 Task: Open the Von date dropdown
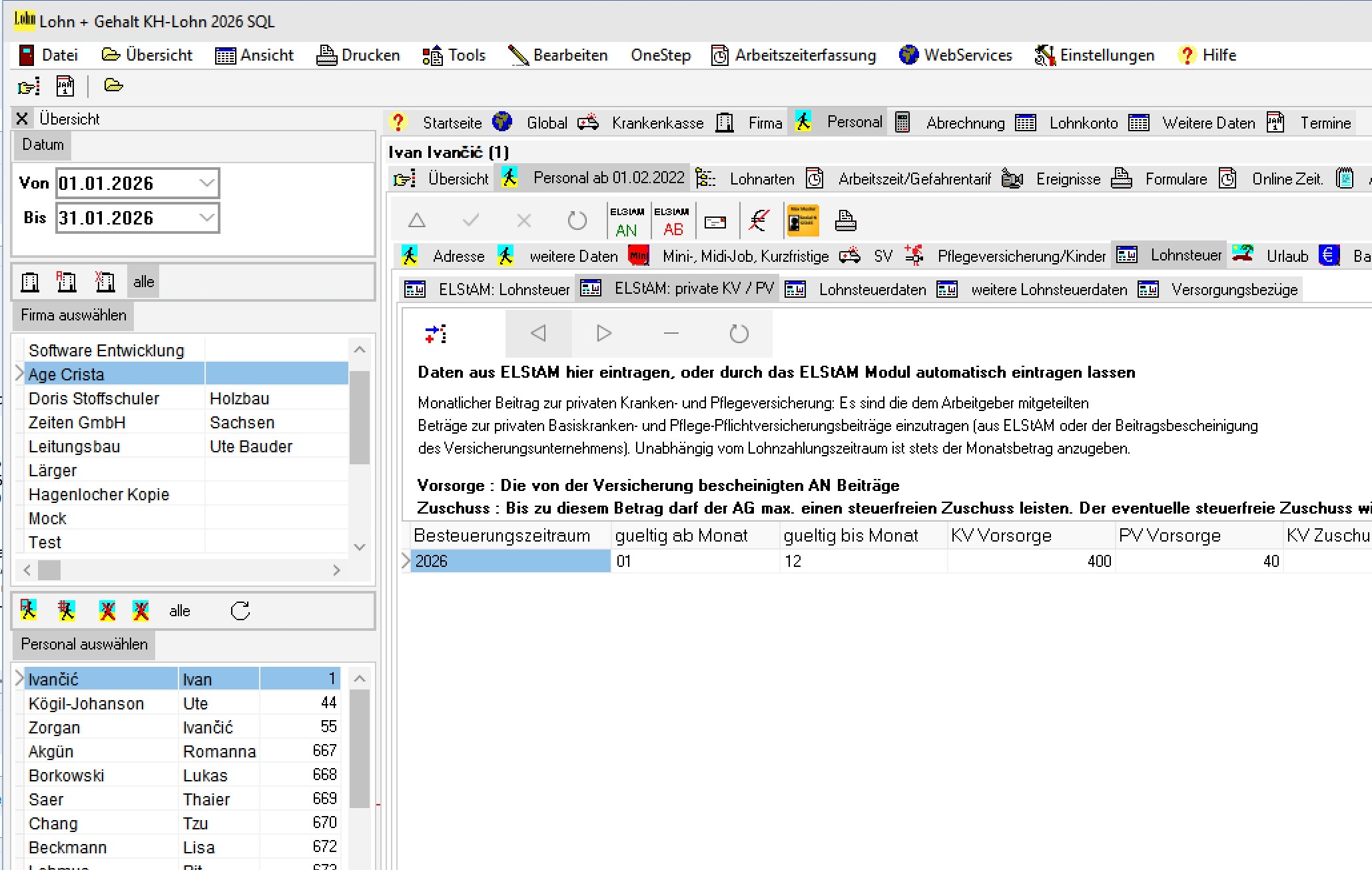point(207,183)
